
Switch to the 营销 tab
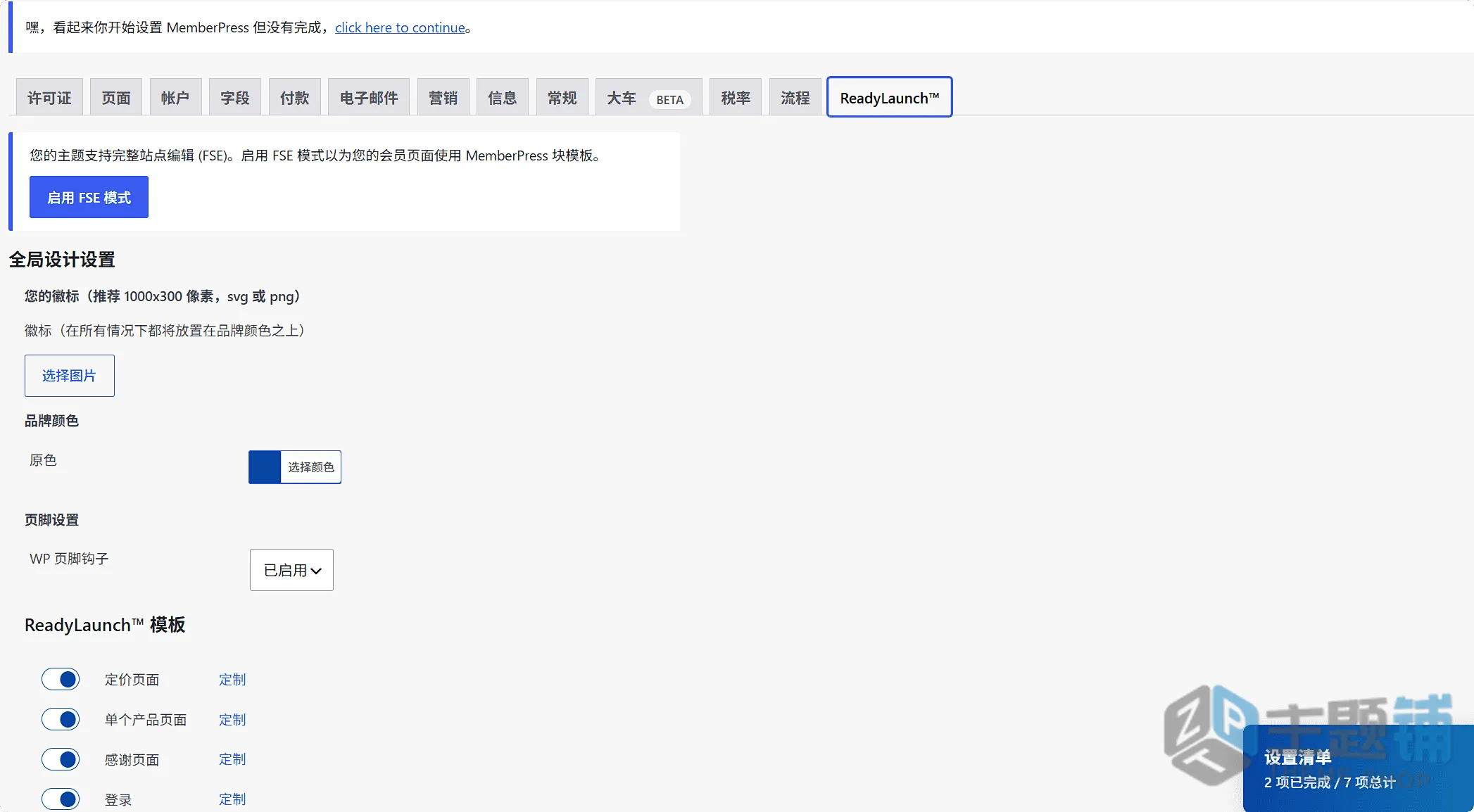click(x=443, y=97)
